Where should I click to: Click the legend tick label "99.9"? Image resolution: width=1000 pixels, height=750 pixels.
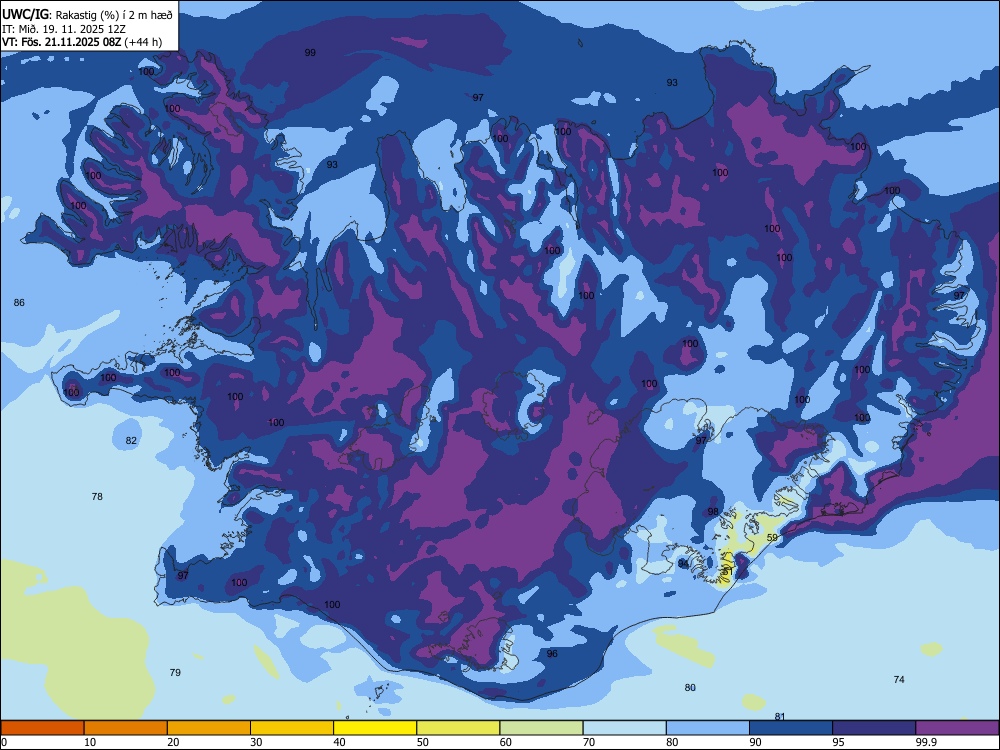tap(926, 742)
